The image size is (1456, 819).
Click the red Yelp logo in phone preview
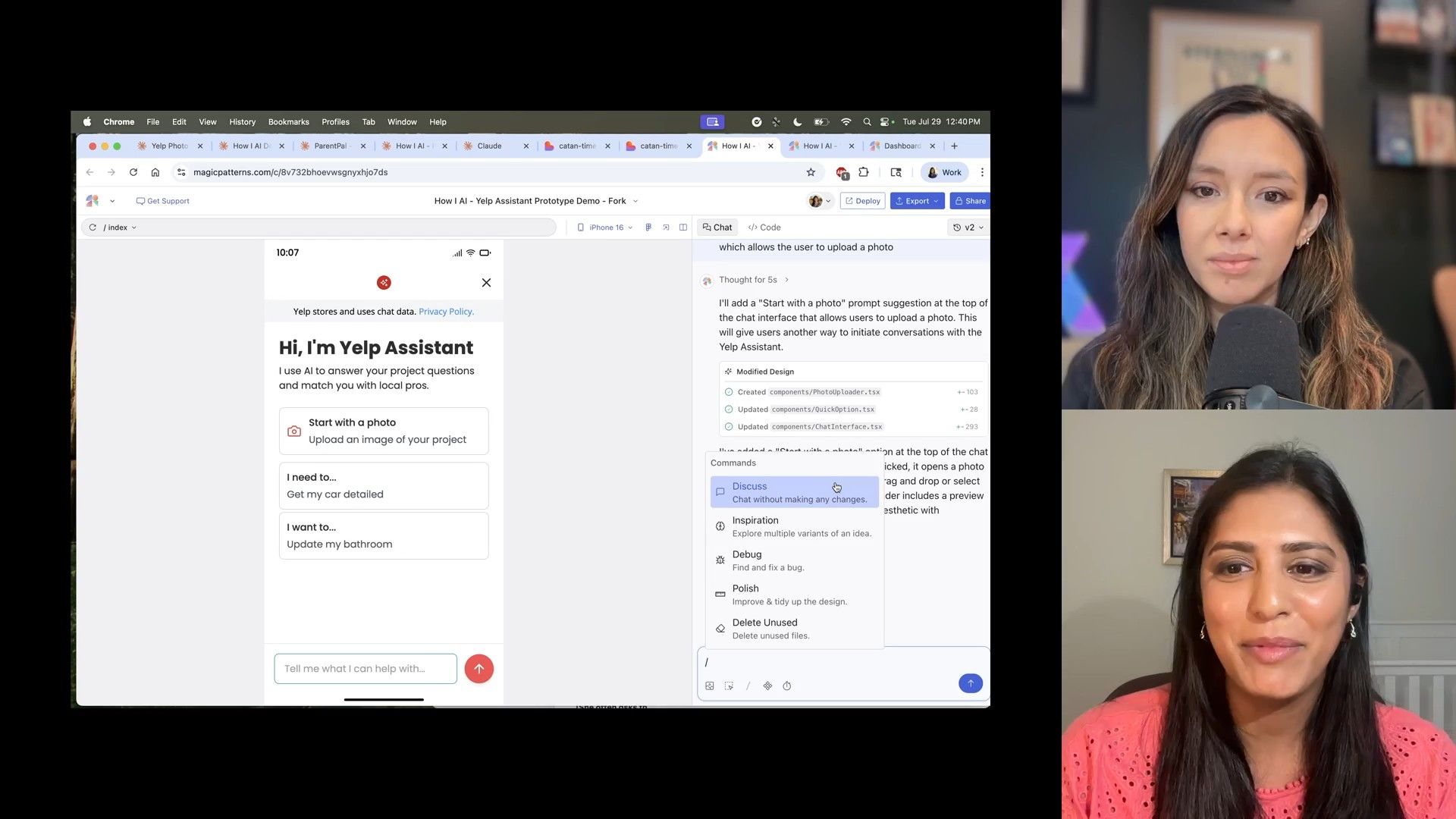(x=384, y=283)
